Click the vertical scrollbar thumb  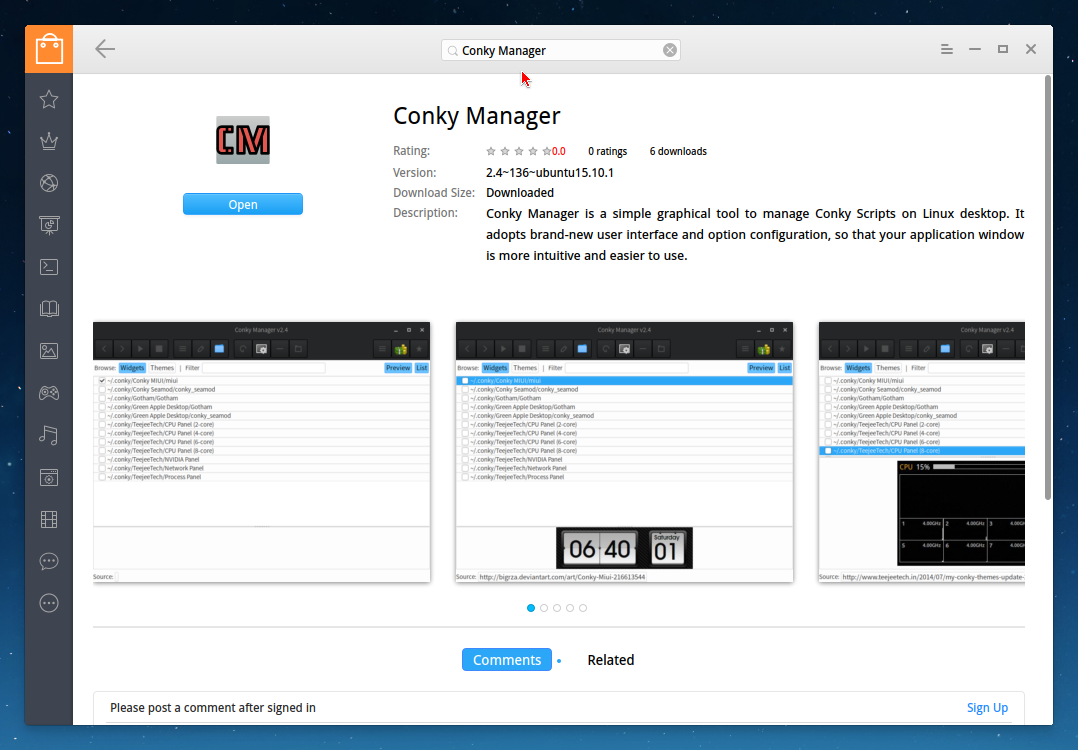coord(1048,287)
